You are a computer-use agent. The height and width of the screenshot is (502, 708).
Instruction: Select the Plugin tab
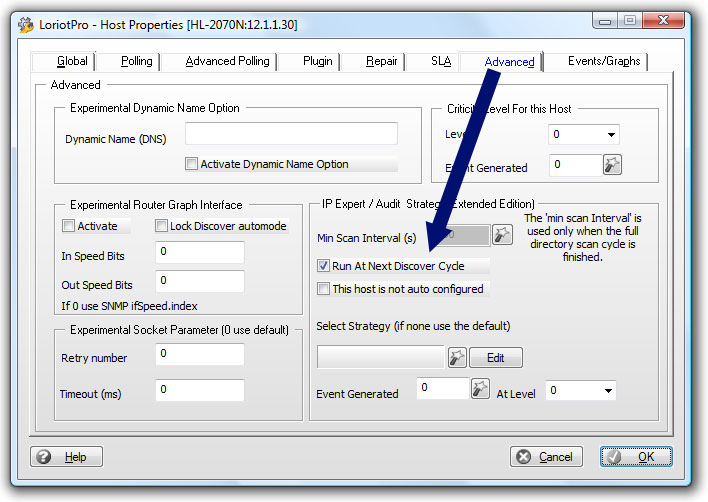(310, 61)
